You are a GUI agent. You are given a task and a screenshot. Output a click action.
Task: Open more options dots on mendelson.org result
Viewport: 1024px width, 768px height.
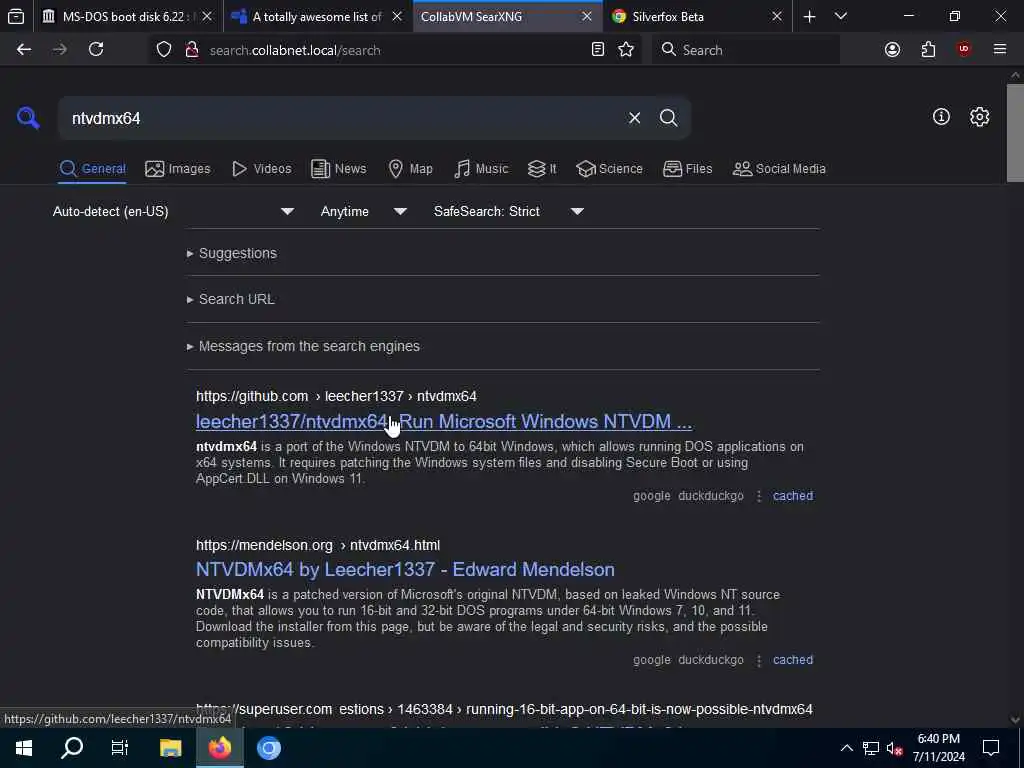[x=758, y=660]
